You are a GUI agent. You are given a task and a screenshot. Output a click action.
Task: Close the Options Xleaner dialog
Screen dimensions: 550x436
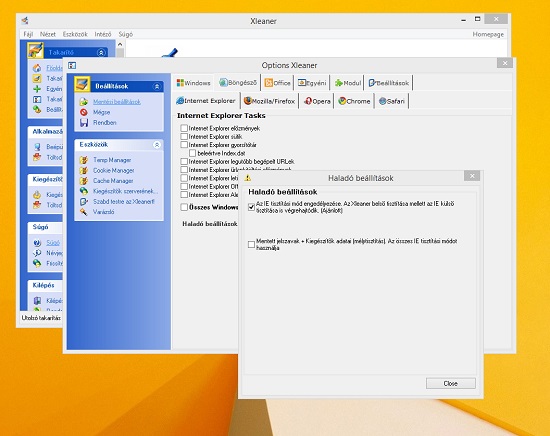[x=505, y=63]
